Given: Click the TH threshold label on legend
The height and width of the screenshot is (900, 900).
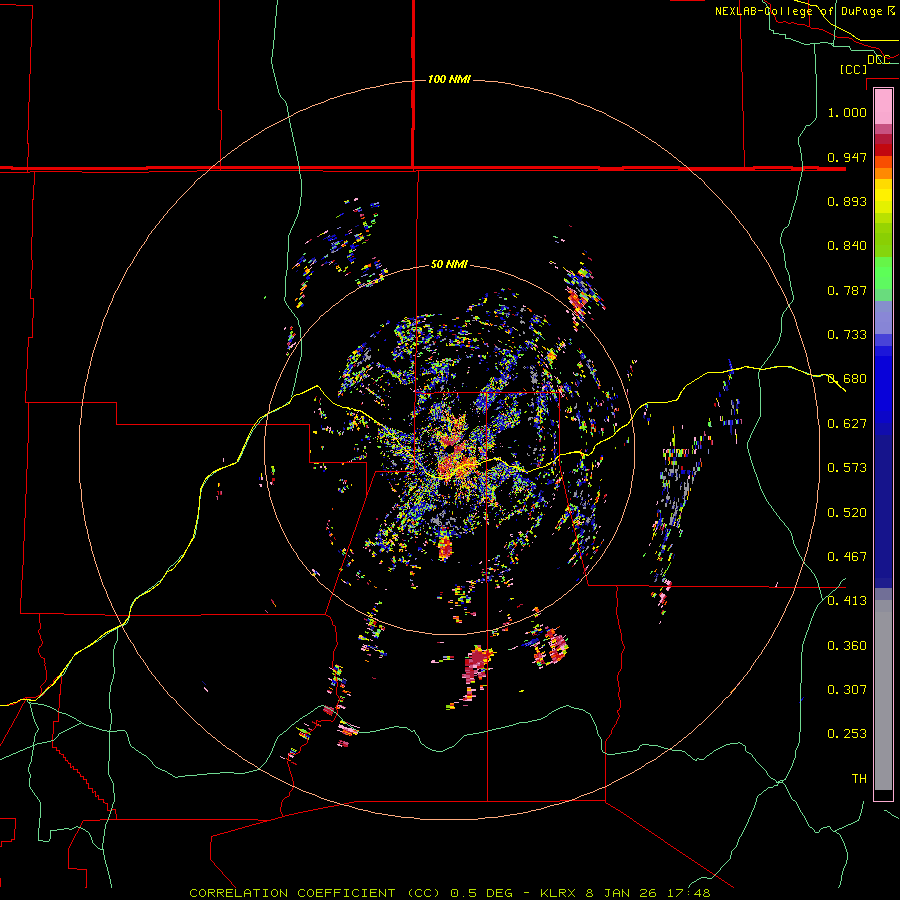Looking at the screenshot, I should (859, 779).
